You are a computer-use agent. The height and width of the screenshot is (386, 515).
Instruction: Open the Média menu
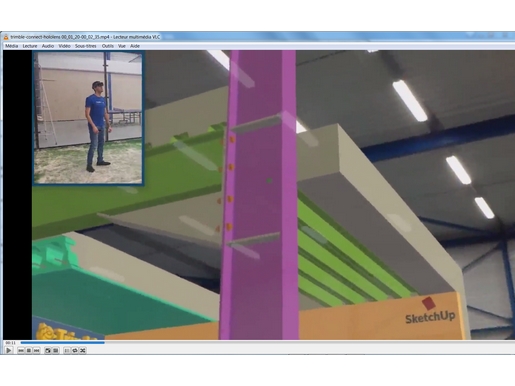(12, 46)
